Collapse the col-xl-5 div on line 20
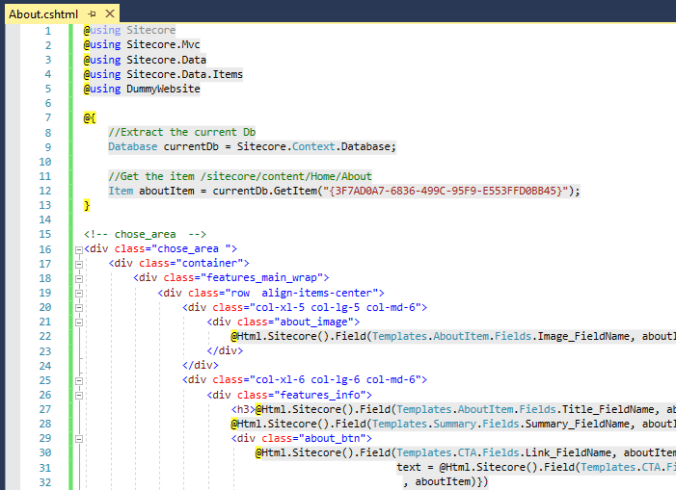This screenshot has height=490, width=676. point(77,307)
